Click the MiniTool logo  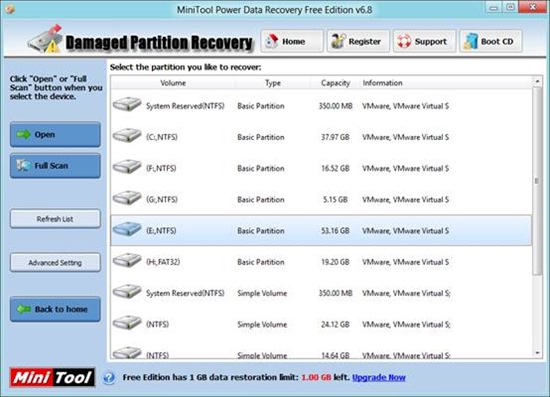pos(52,377)
